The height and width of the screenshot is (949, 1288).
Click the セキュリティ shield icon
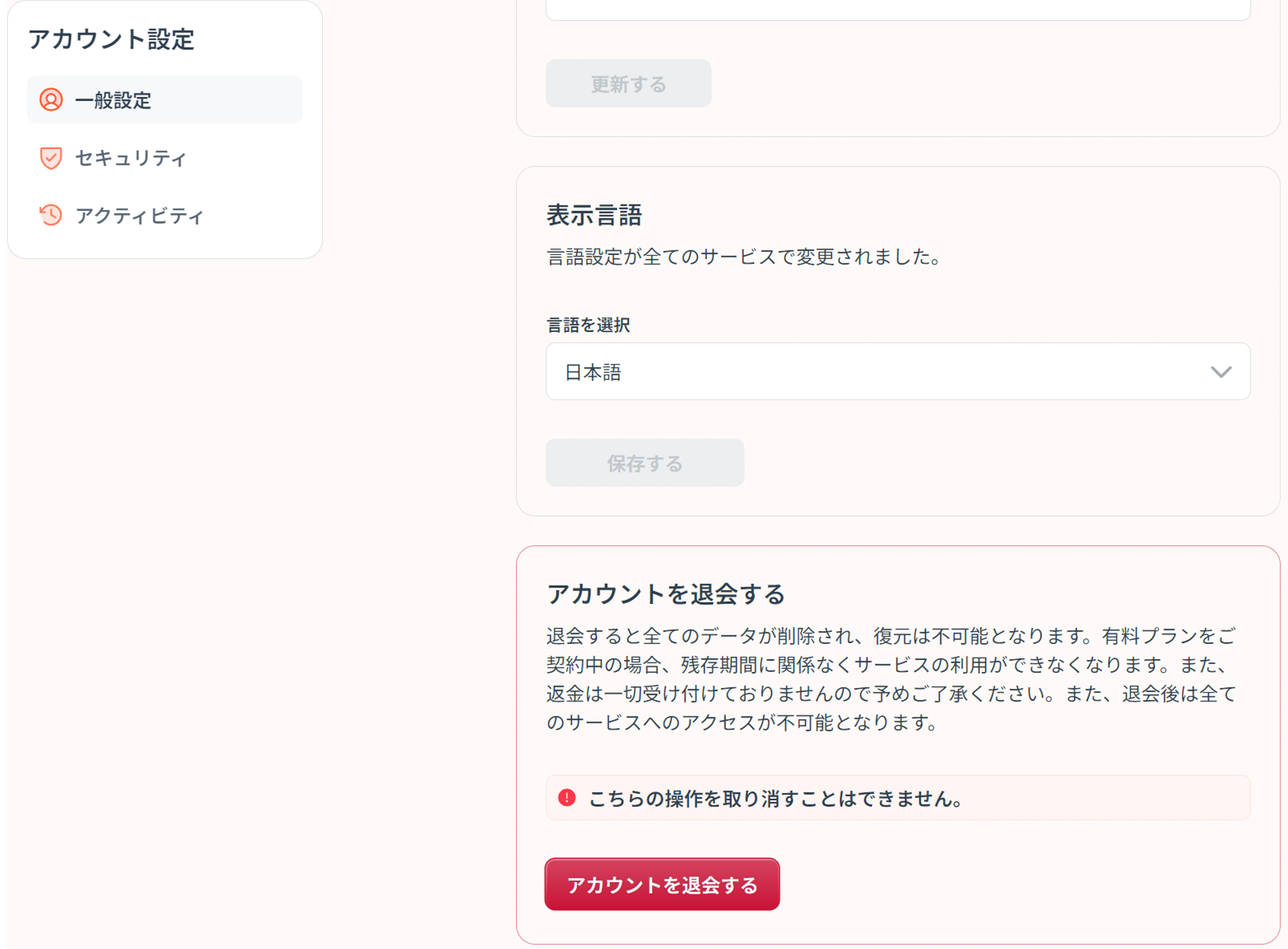[x=51, y=157]
